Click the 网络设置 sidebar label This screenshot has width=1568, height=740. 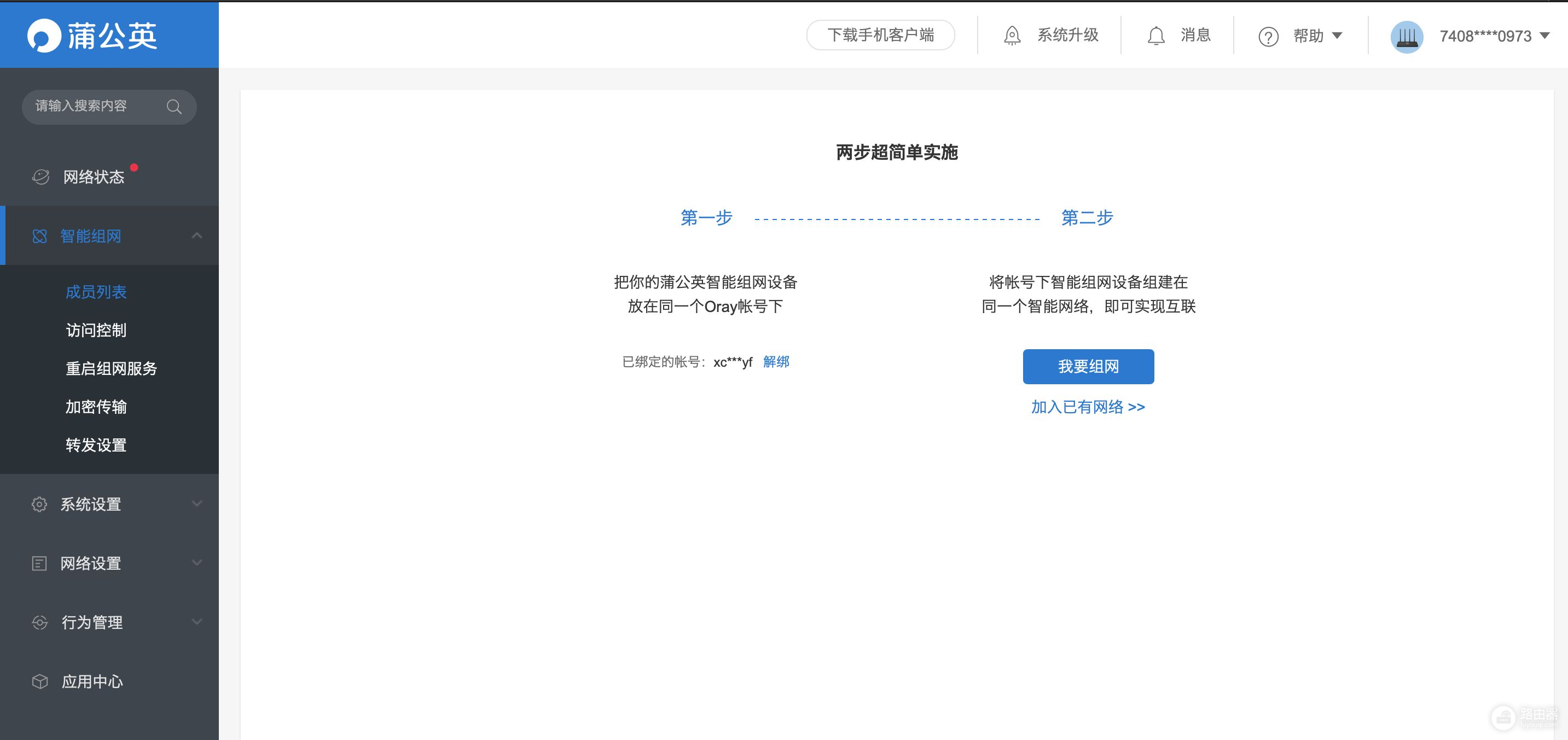pyautogui.click(x=91, y=563)
